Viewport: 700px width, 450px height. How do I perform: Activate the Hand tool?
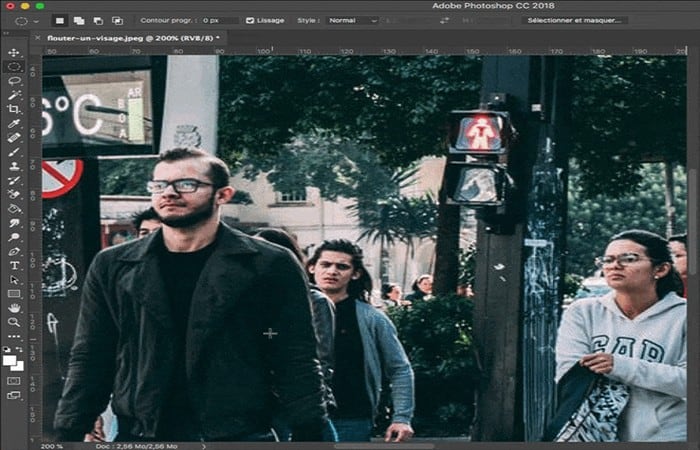[x=14, y=308]
